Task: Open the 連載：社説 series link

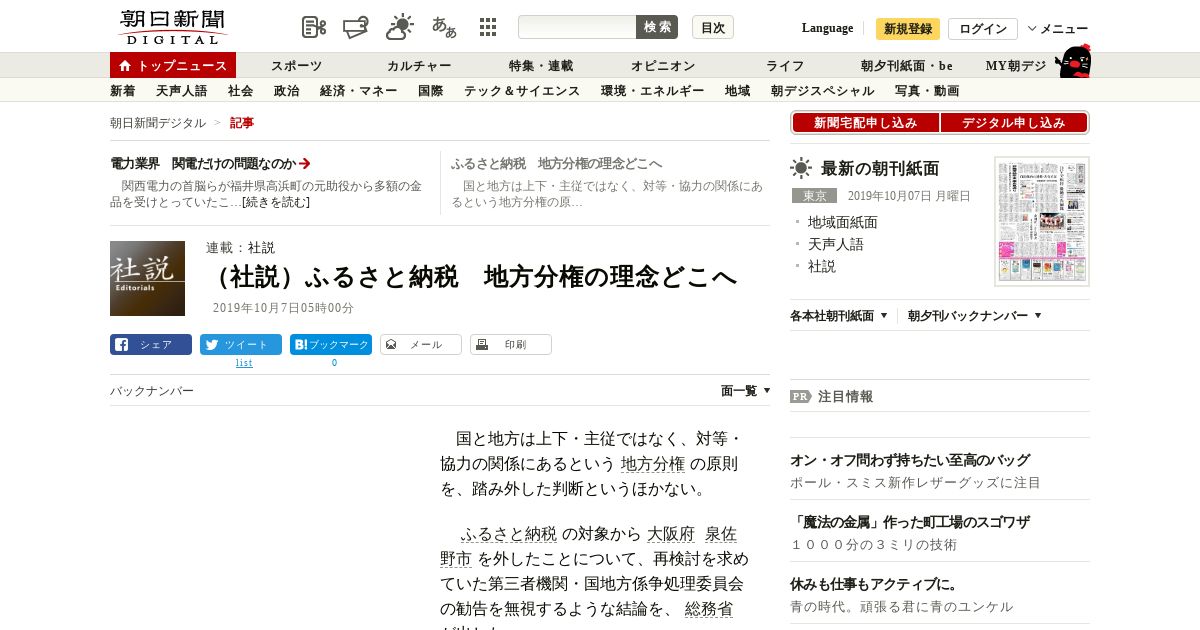Action: pos(240,247)
